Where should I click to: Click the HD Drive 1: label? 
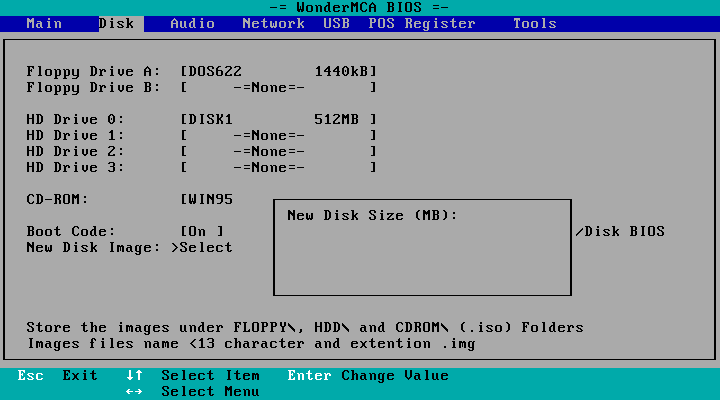(x=75, y=135)
